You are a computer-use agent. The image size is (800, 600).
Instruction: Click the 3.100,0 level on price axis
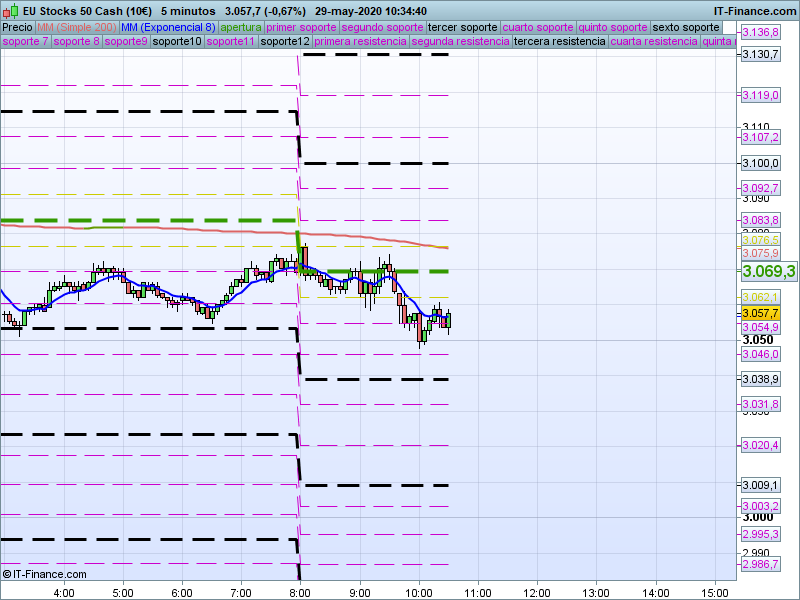759,163
